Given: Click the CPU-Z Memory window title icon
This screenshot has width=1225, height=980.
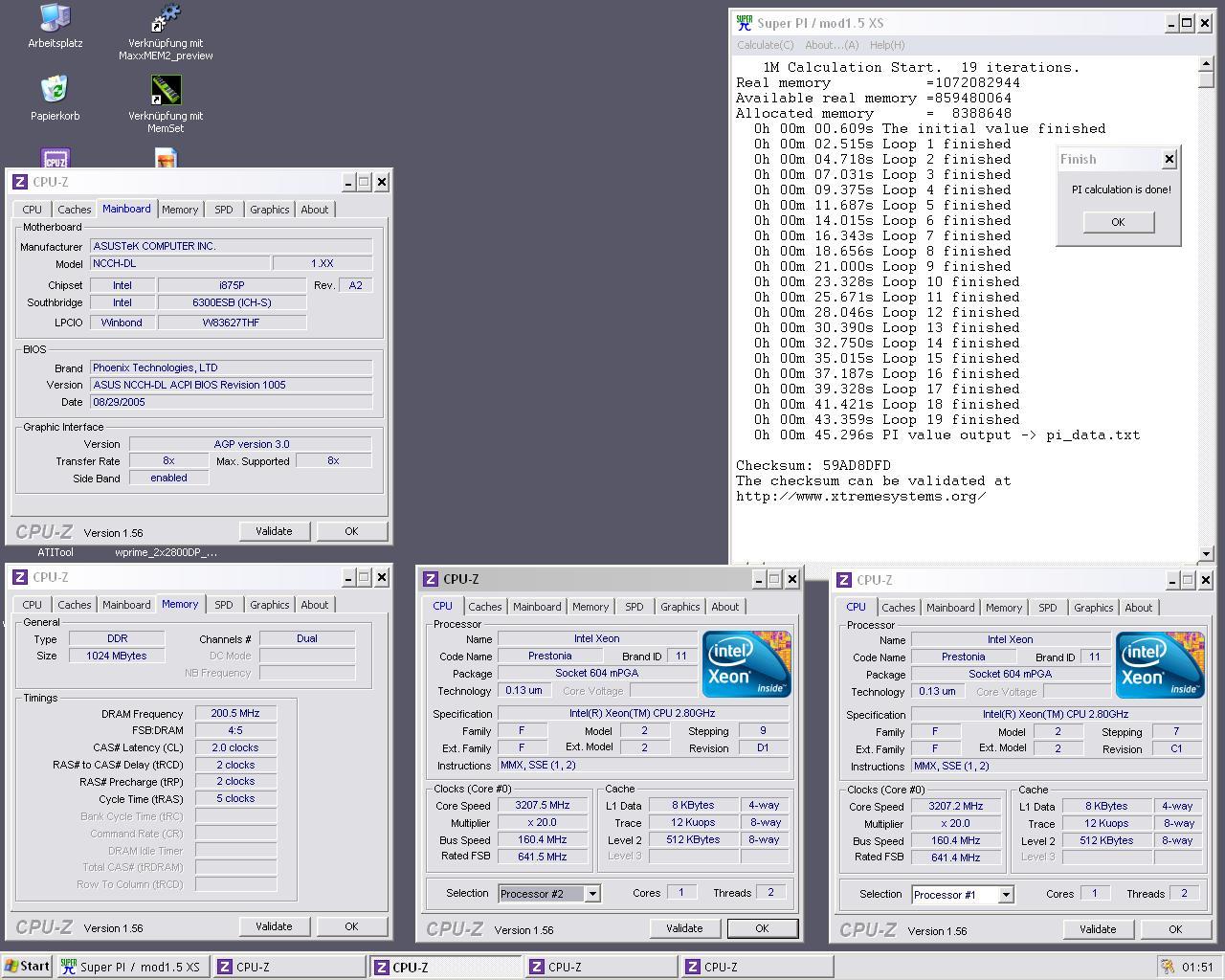Looking at the screenshot, I should pos(20,577).
